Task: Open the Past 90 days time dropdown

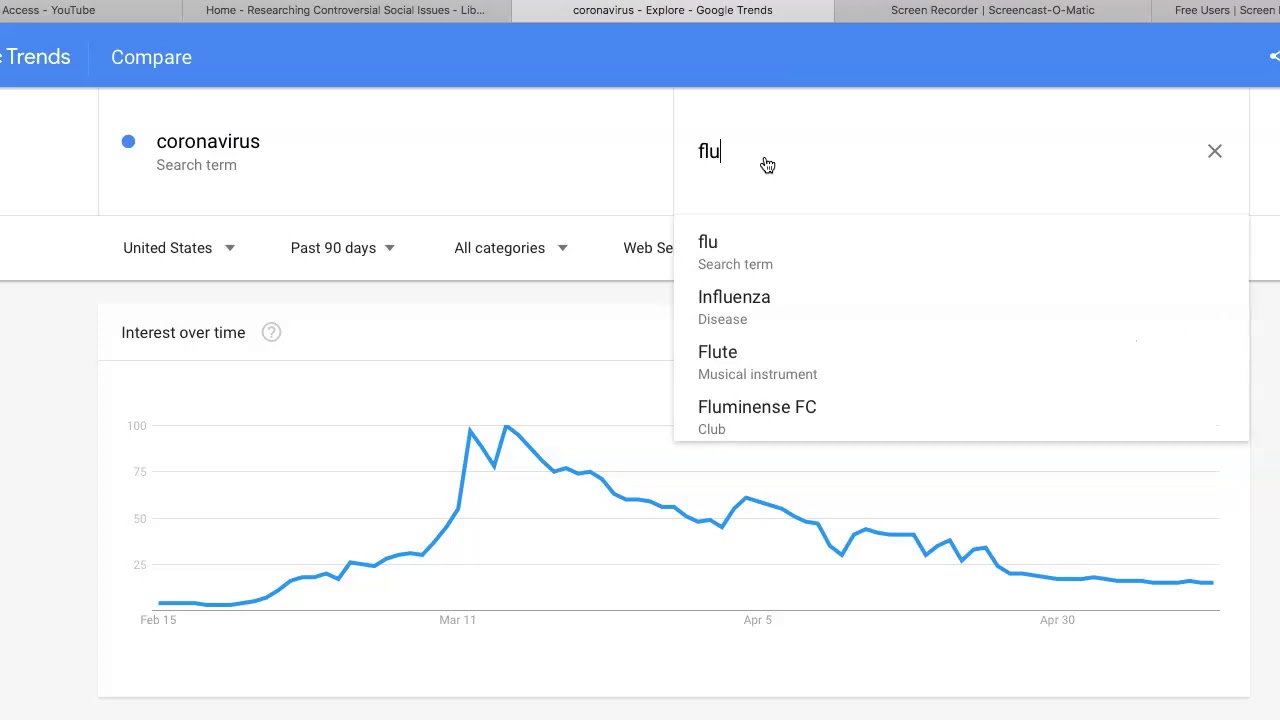Action: tap(342, 248)
